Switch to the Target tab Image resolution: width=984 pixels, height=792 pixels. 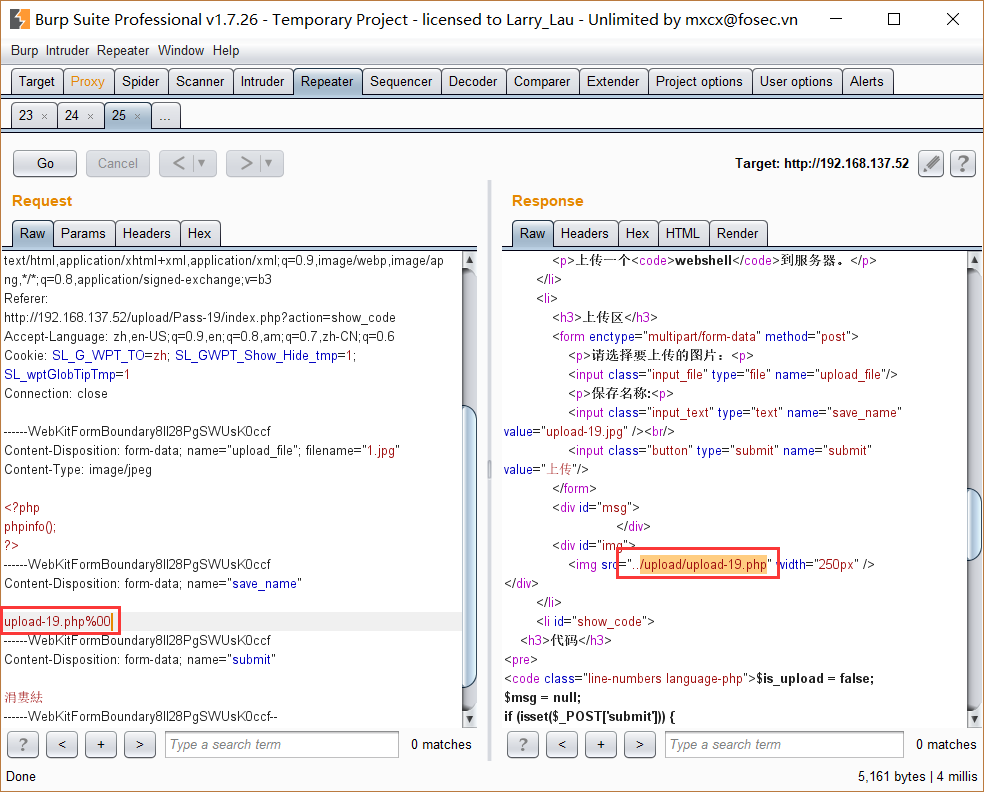[36, 82]
